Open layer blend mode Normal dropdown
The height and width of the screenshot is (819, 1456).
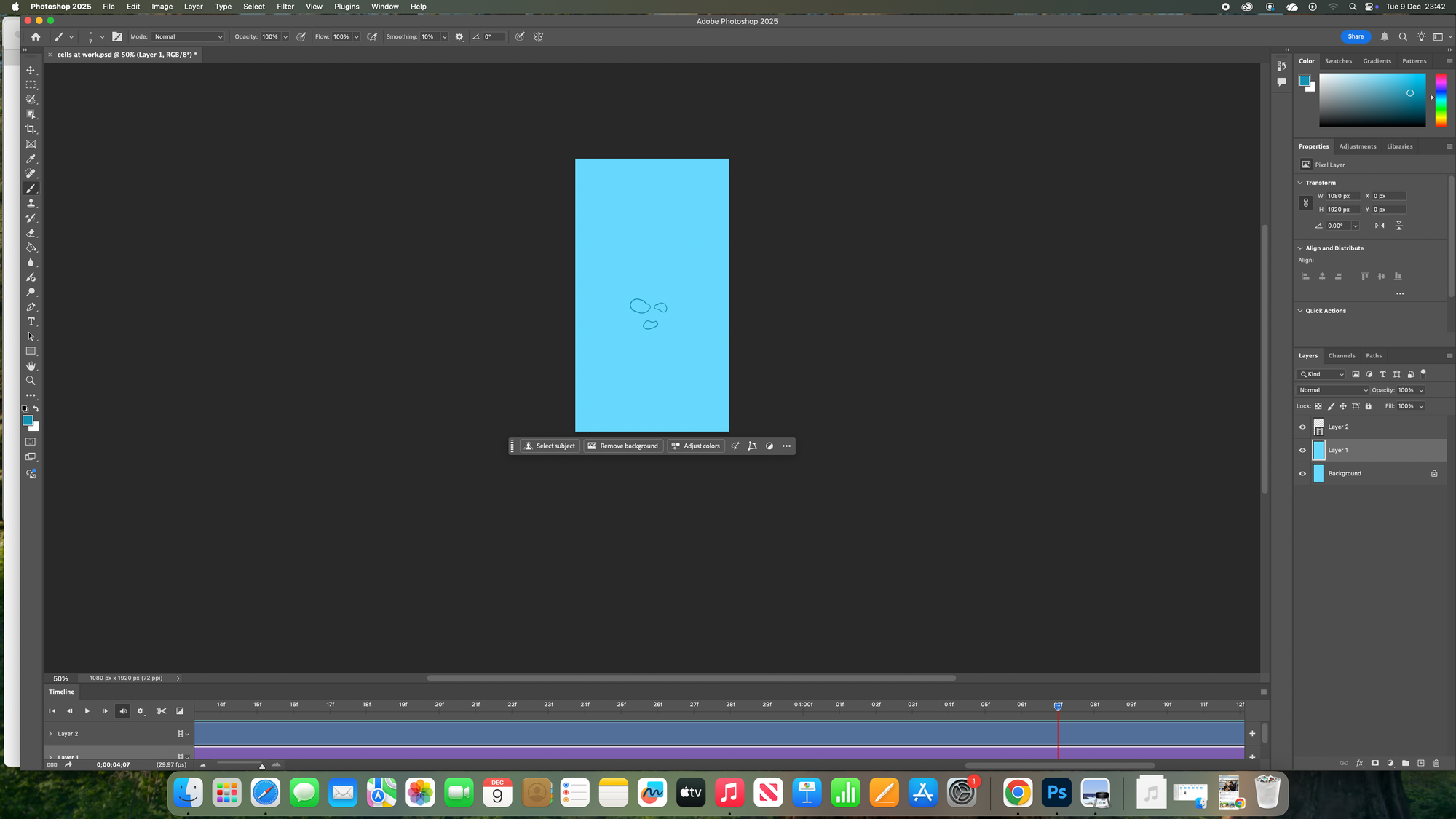coord(1332,390)
